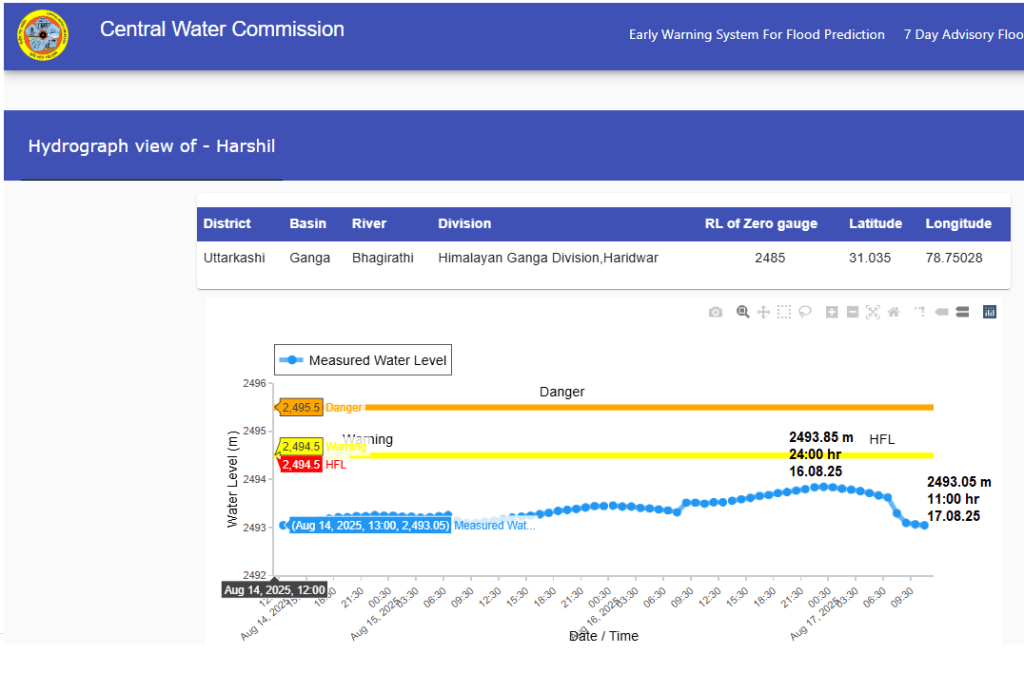The width and height of the screenshot is (1024, 673).
Task: Select the Pan tool in chart toolbar
Action: coord(763,313)
